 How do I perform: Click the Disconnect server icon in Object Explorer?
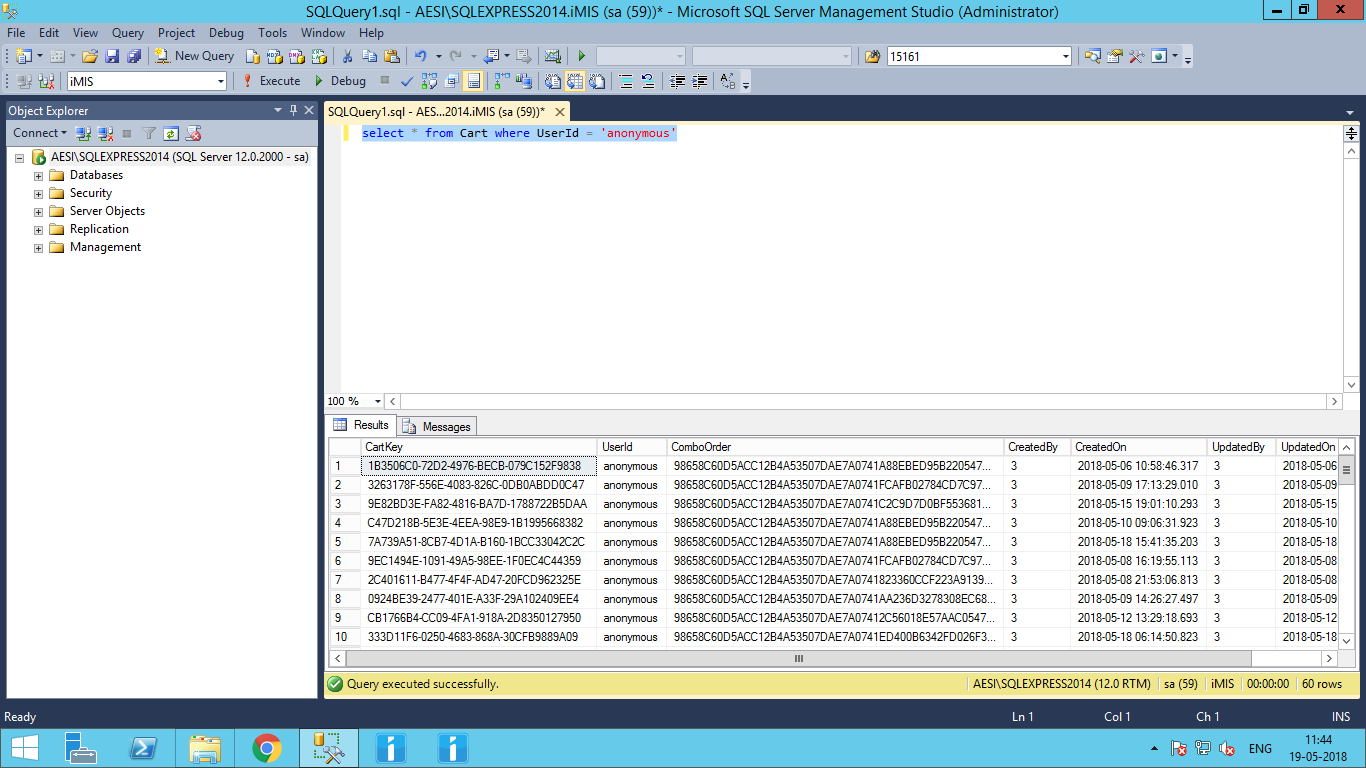105,133
